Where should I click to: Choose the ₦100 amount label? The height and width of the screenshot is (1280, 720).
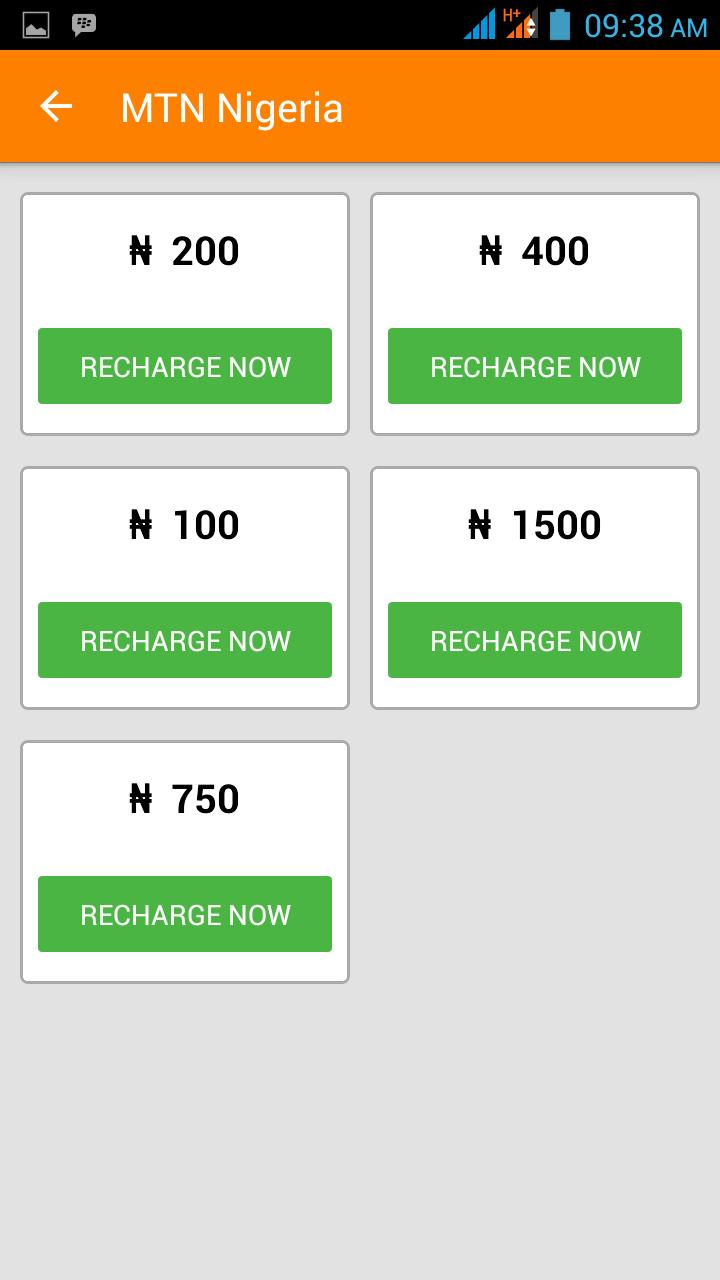pyautogui.click(x=185, y=525)
